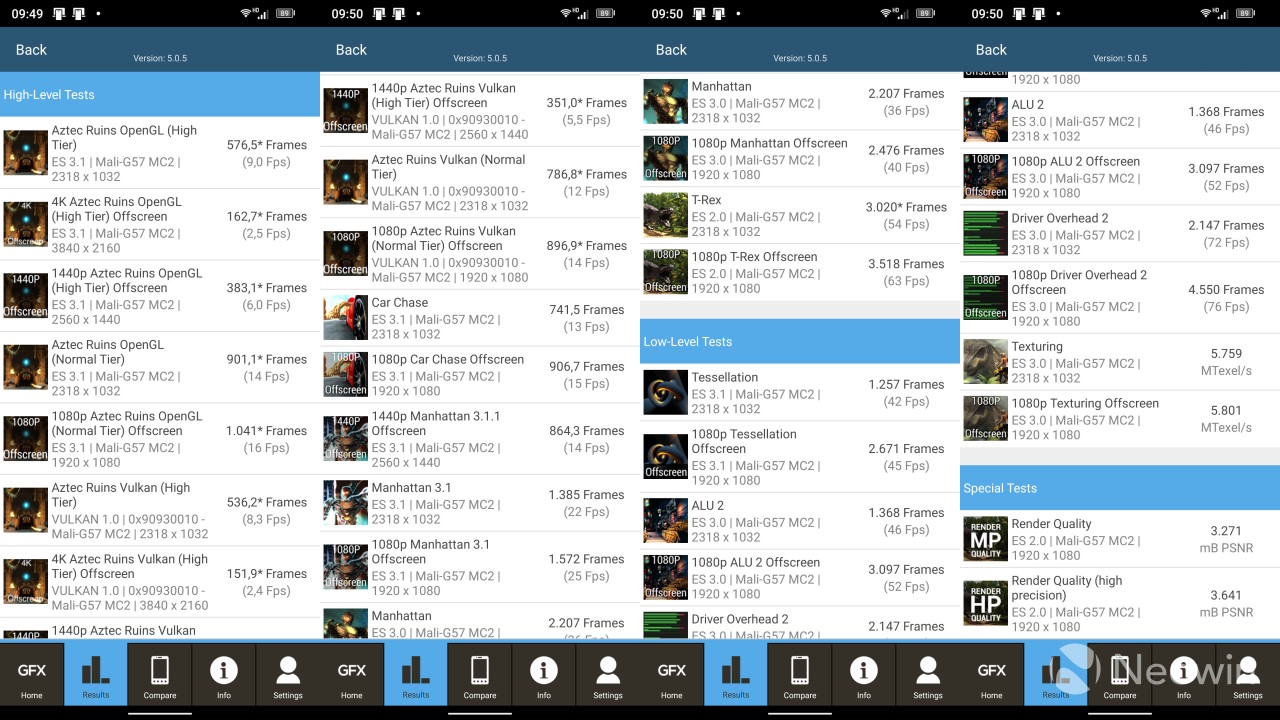Tap Back in the fourth (rightmost) screenshot
This screenshot has height=720, width=1280.
pyautogui.click(x=991, y=50)
